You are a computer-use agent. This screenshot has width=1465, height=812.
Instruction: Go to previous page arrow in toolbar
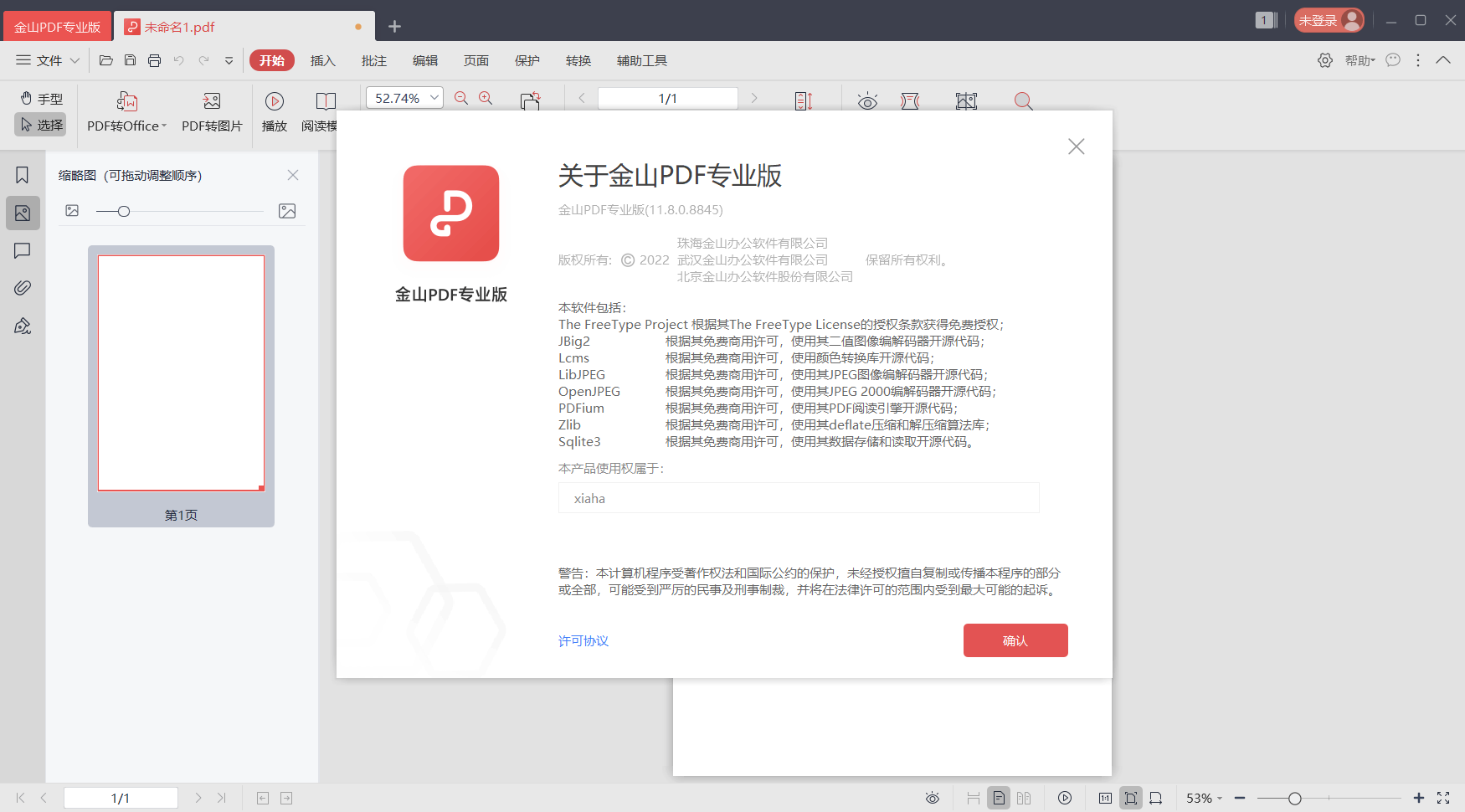(x=582, y=98)
